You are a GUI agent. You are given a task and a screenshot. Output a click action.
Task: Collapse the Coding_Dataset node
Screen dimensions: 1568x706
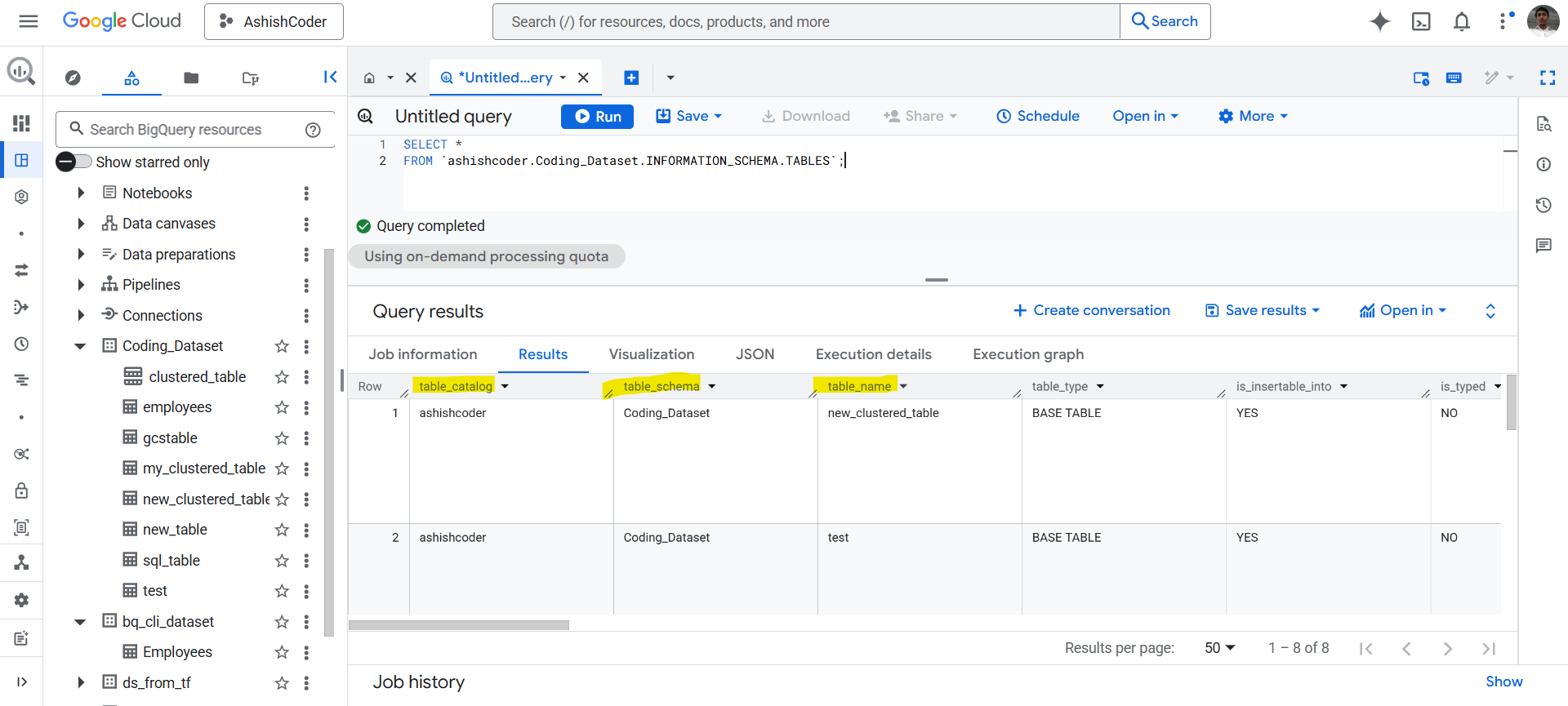(x=80, y=346)
